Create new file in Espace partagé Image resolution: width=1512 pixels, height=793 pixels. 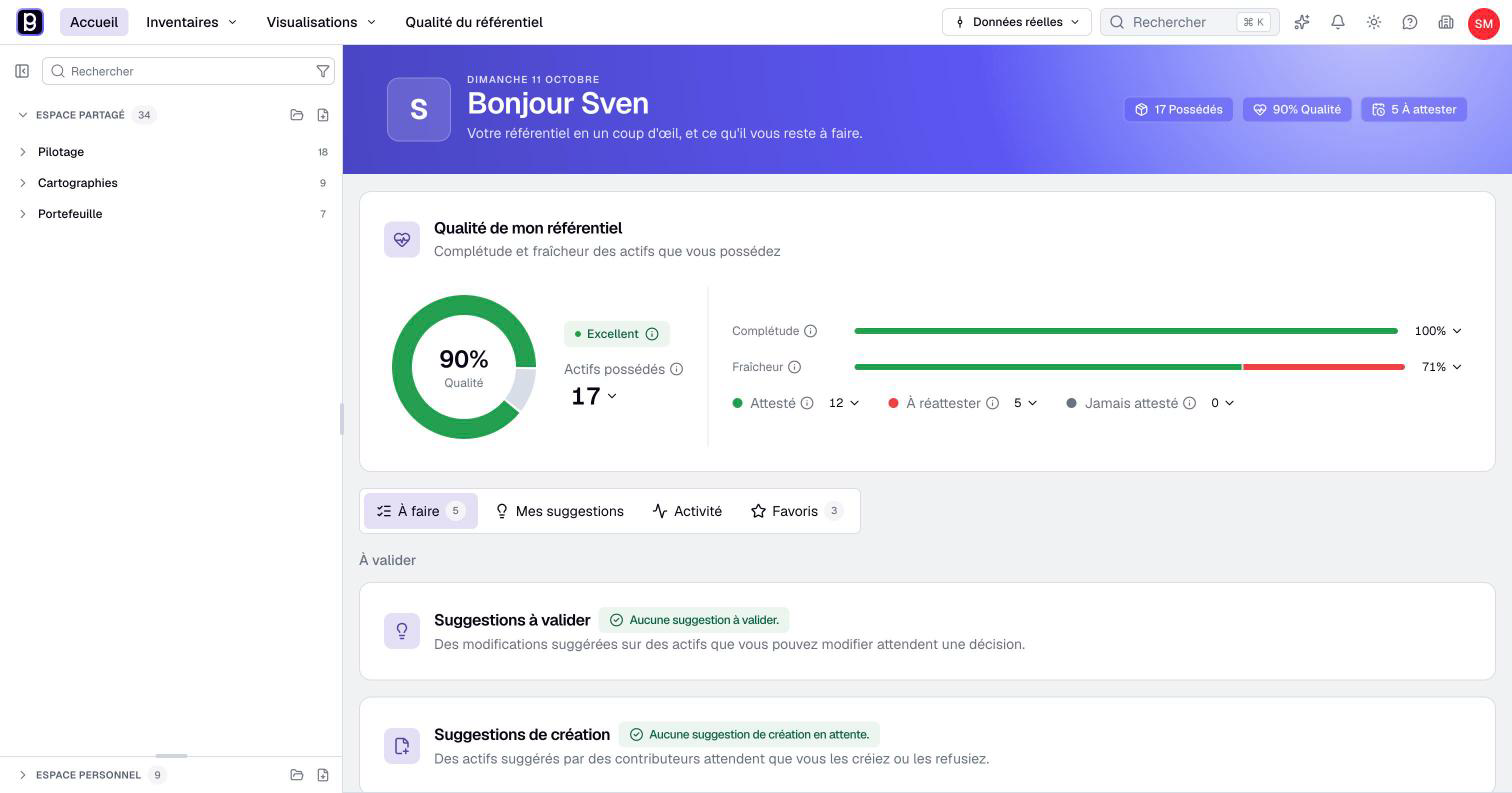(x=323, y=115)
